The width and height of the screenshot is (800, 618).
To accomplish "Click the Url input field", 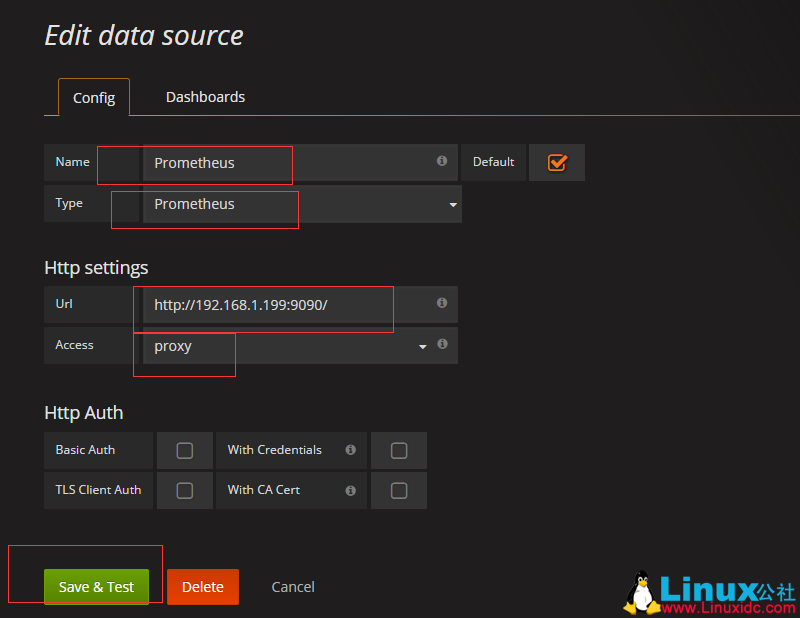I will [x=285, y=304].
